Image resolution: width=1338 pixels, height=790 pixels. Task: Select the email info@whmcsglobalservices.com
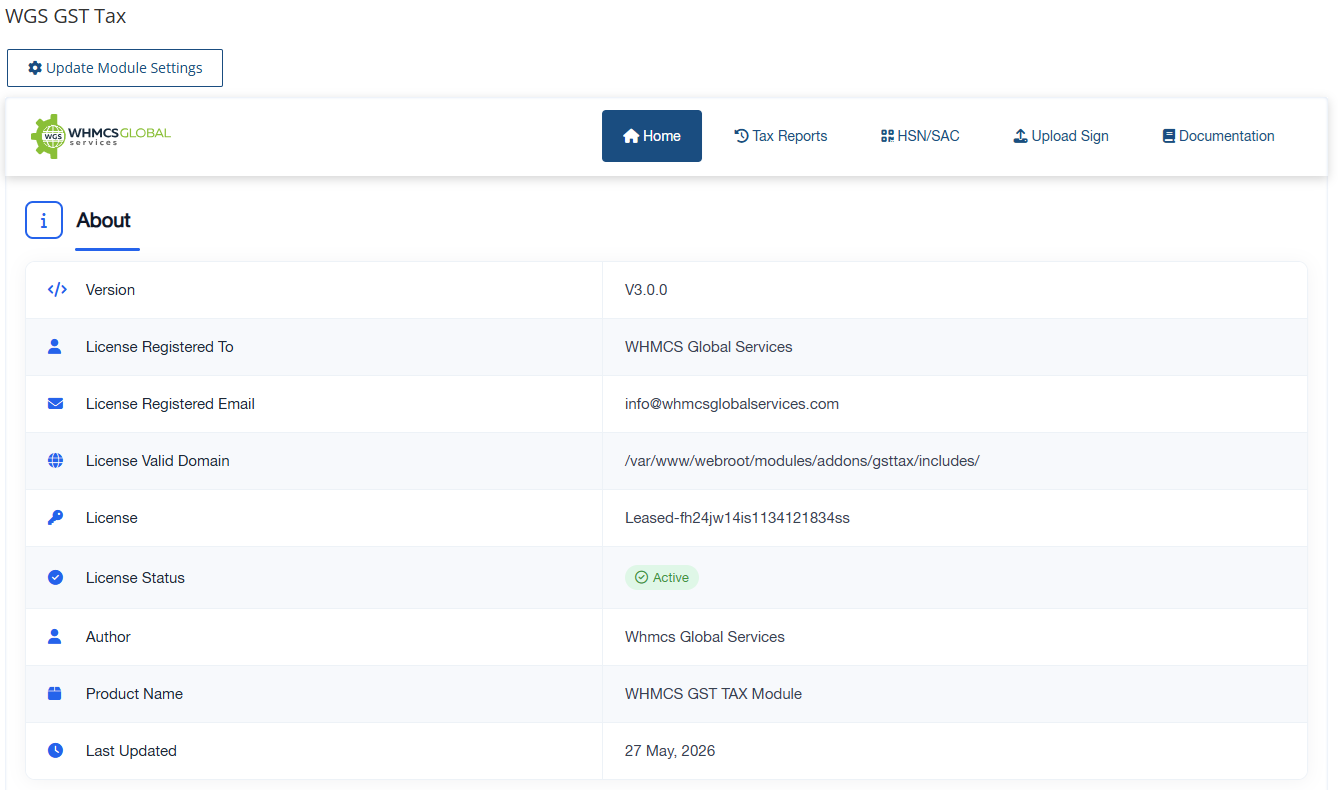coord(732,404)
